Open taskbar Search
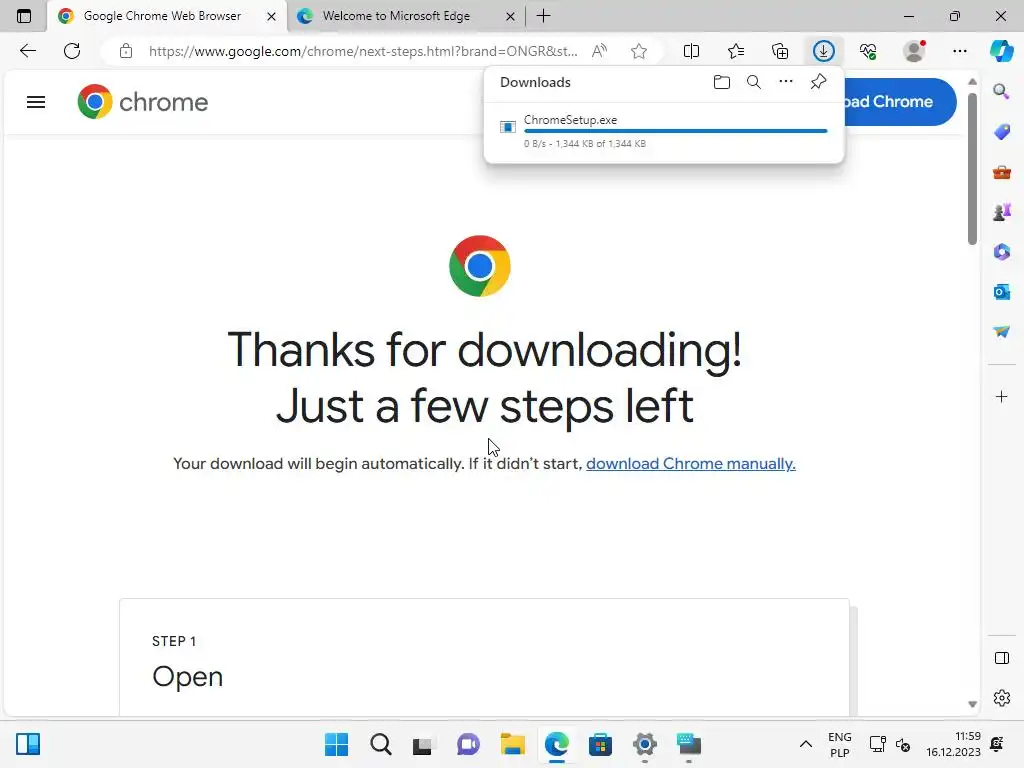Screen dimensions: 1024x768 coord(381,744)
